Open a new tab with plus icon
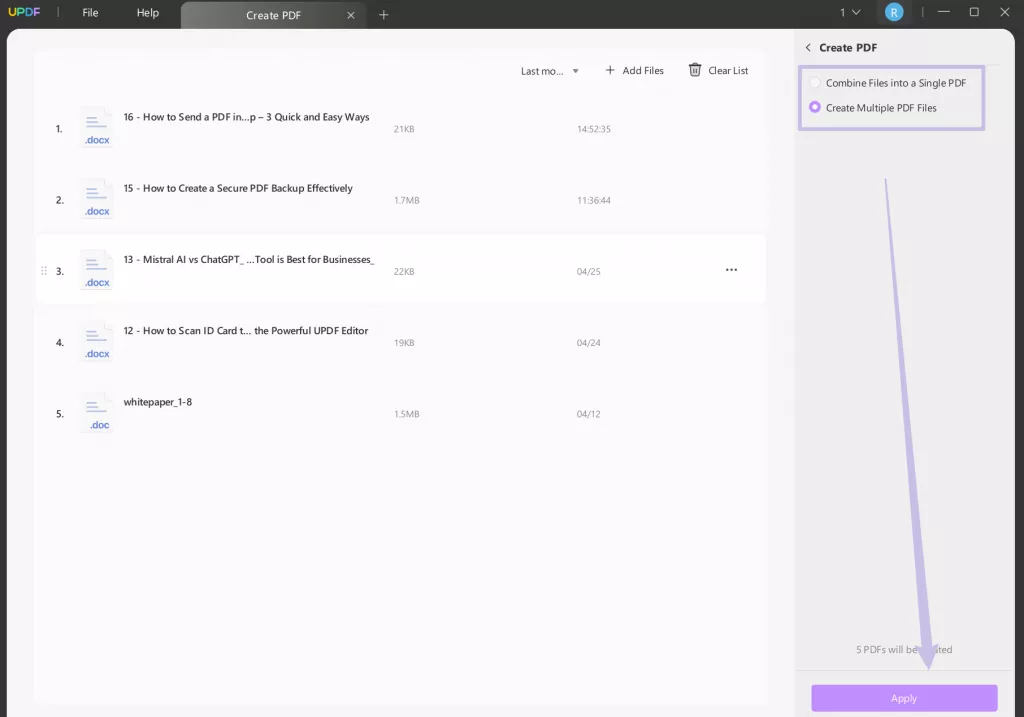The image size is (1024, 717). pyautogui.click(x=384, y=15)
